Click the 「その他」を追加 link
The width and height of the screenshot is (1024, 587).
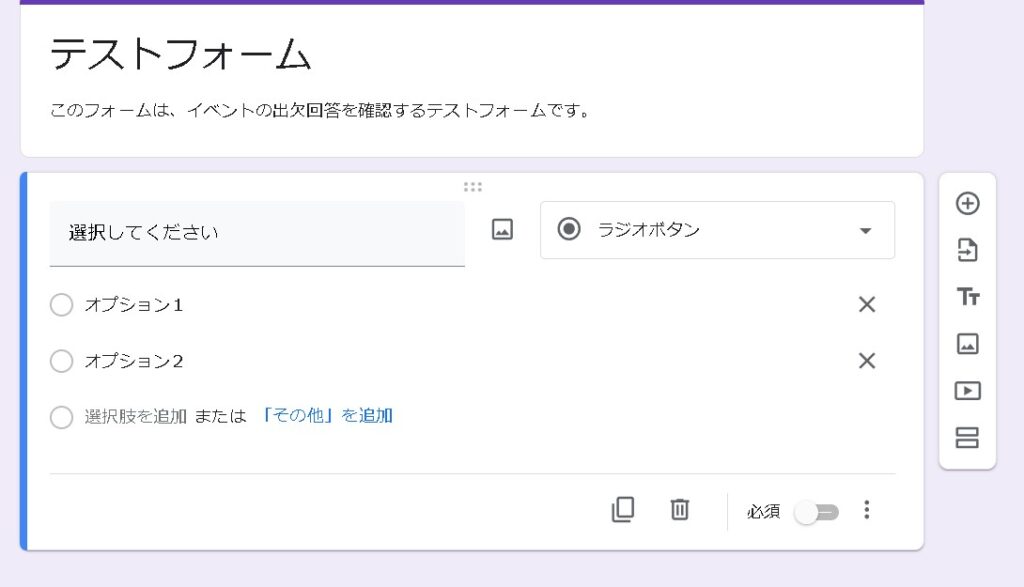coord(327,416)
